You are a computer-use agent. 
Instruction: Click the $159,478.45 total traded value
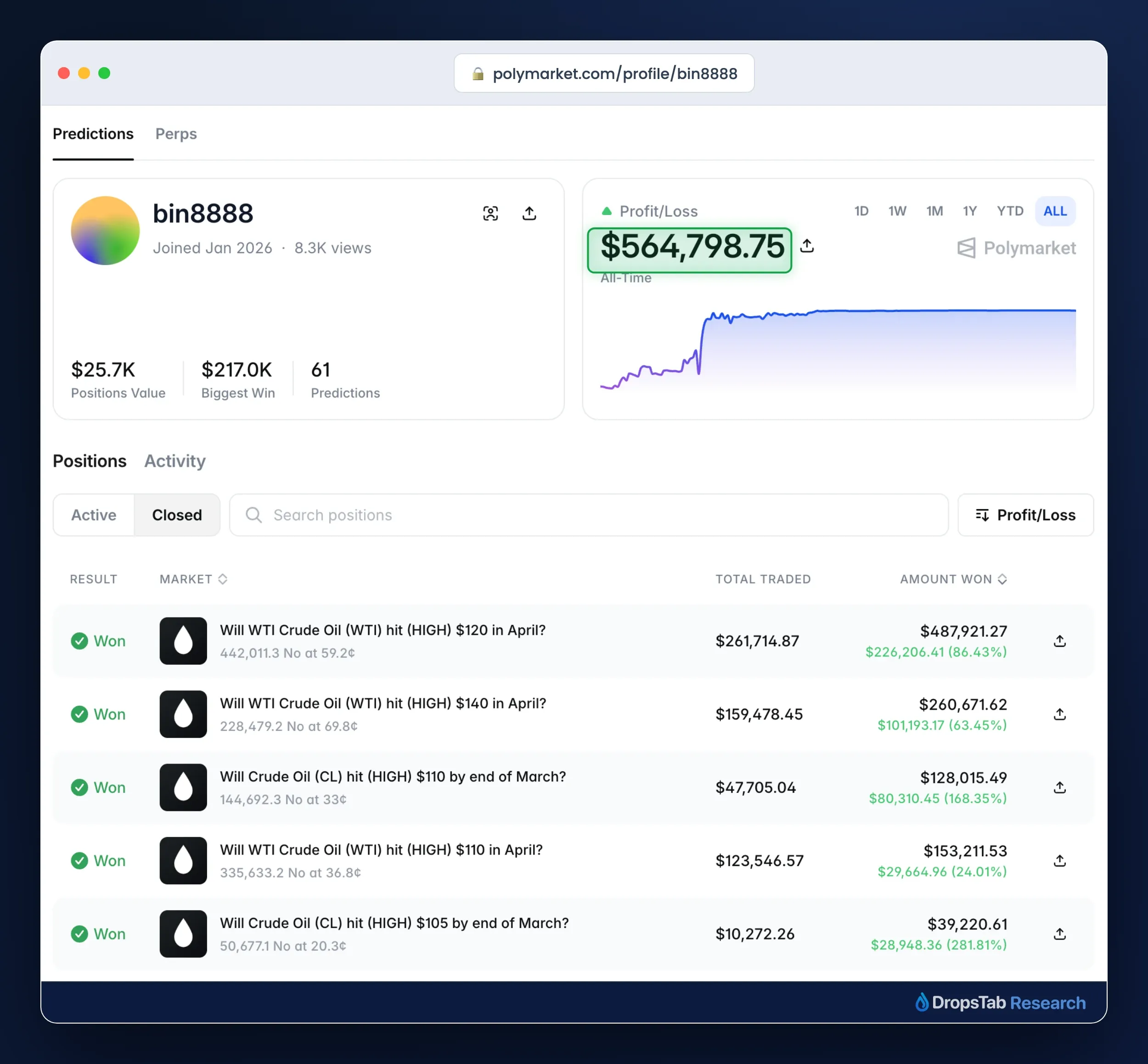759,714
